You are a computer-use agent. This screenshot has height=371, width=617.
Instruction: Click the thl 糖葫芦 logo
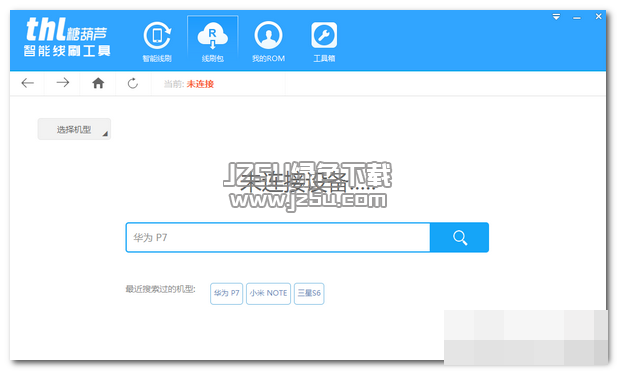pyautogui.click(x=67, y=37)
